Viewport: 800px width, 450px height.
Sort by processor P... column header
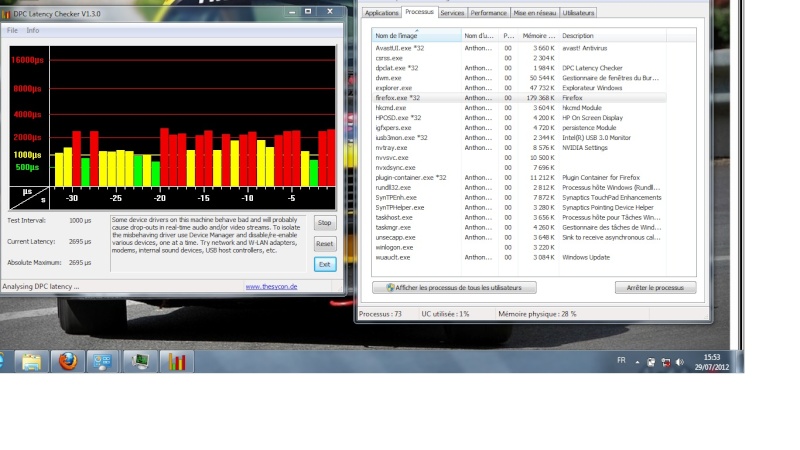508,36
